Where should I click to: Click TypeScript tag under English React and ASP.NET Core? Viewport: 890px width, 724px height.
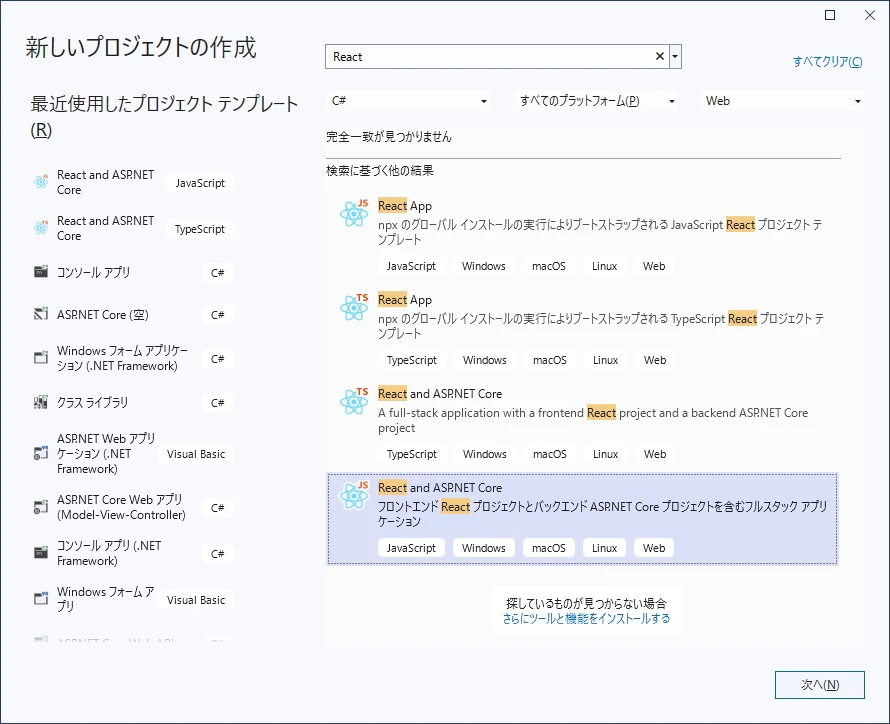[x=412, y=454]
